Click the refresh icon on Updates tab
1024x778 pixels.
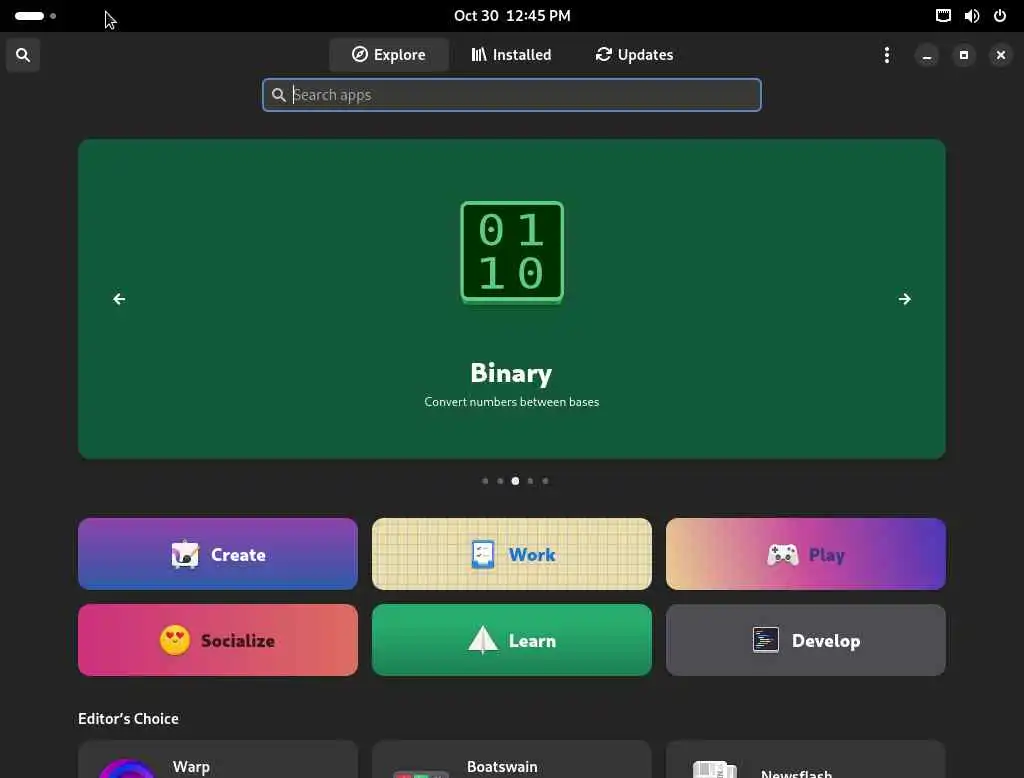pos(603,54)
